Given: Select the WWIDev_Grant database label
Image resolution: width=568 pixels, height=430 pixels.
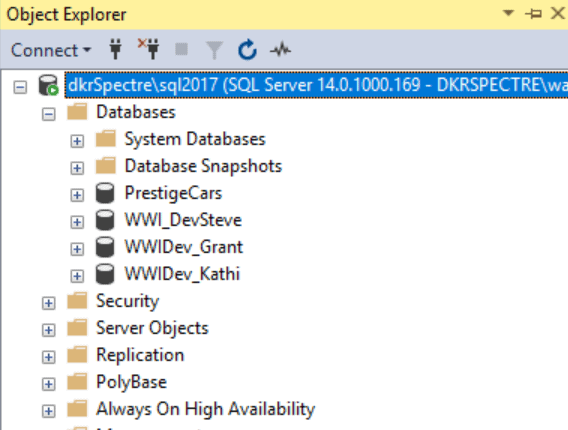Looking at the screenshot, I should (x=184, y=247).
